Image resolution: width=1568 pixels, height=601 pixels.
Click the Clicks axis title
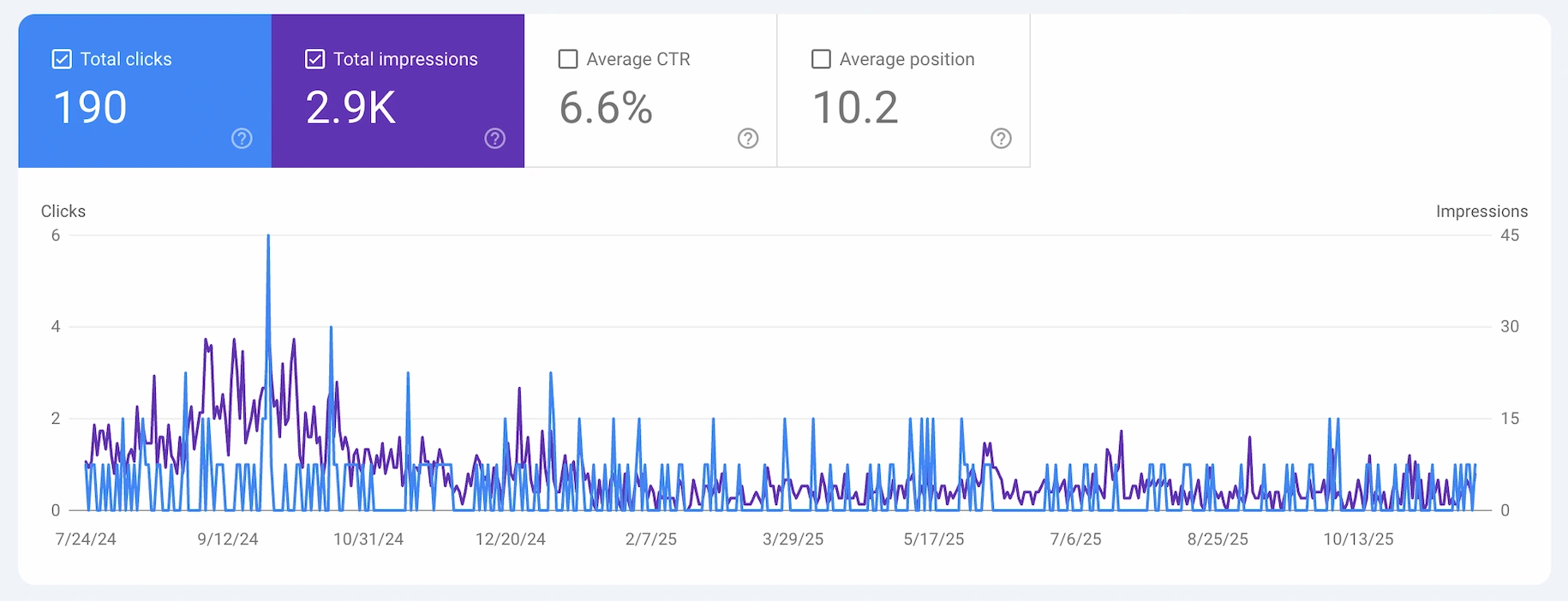coord(63,211)
